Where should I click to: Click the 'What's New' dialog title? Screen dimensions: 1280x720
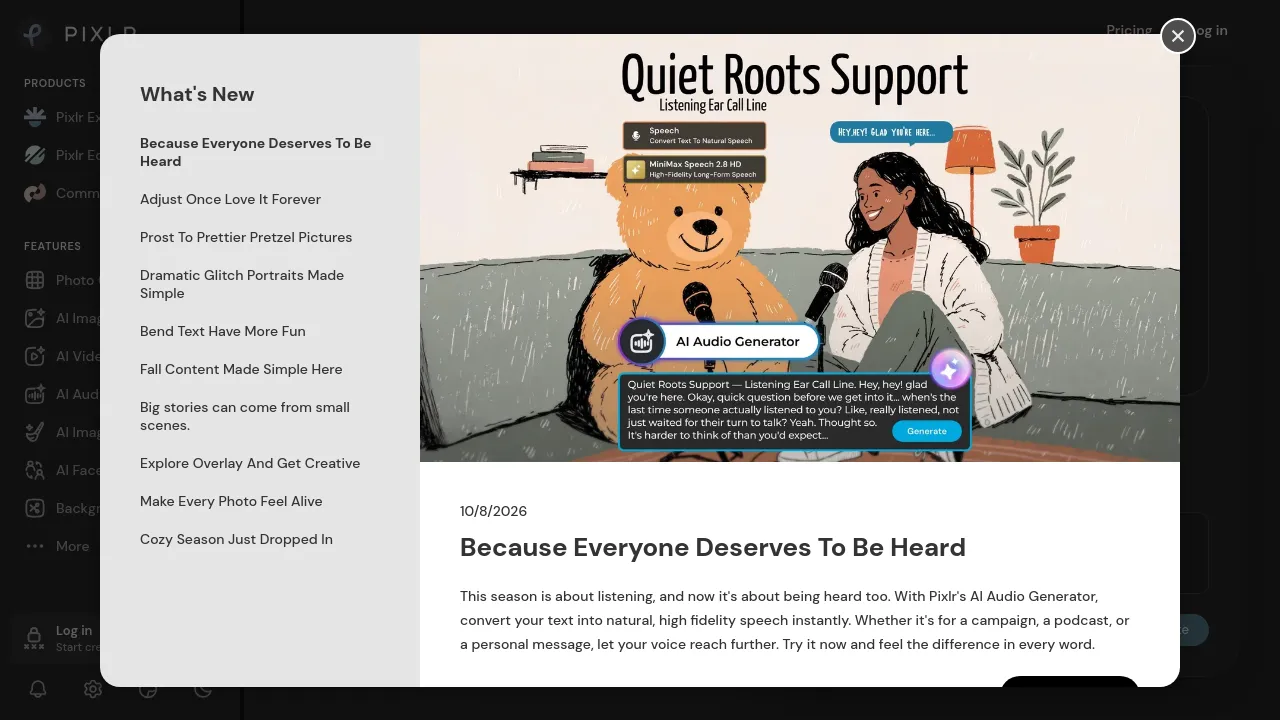pyautogui.click(x=197, y=94)
